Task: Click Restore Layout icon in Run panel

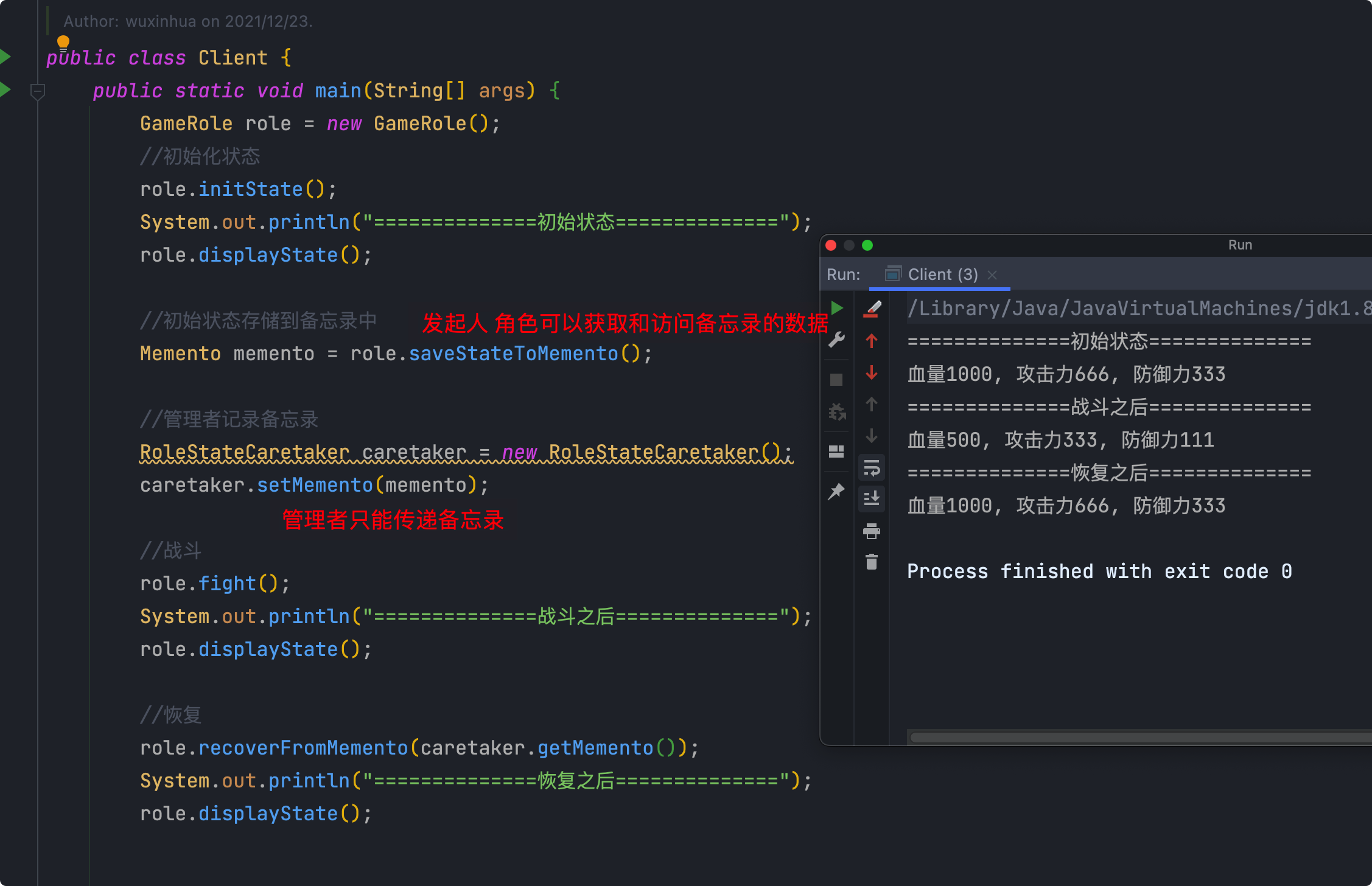Action: click(836, 452)
